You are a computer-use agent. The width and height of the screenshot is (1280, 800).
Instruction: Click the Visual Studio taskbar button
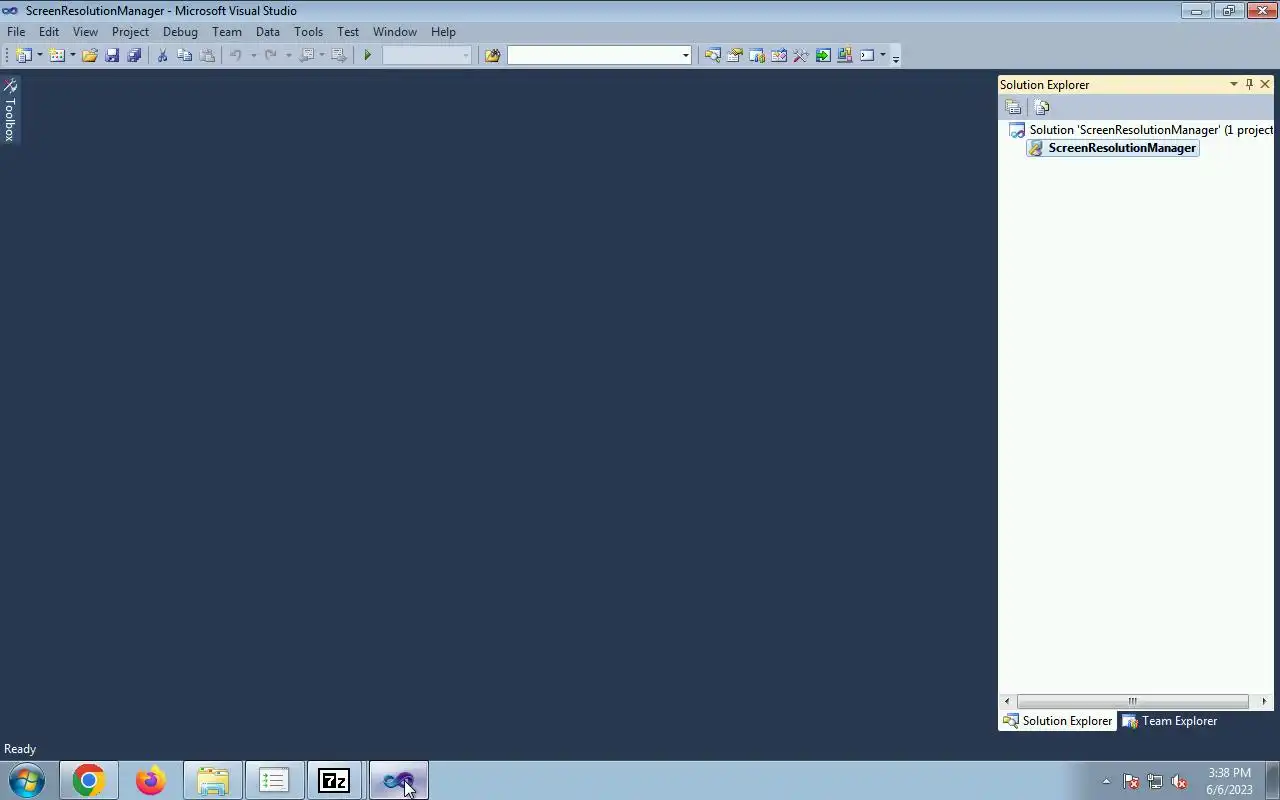399,780
